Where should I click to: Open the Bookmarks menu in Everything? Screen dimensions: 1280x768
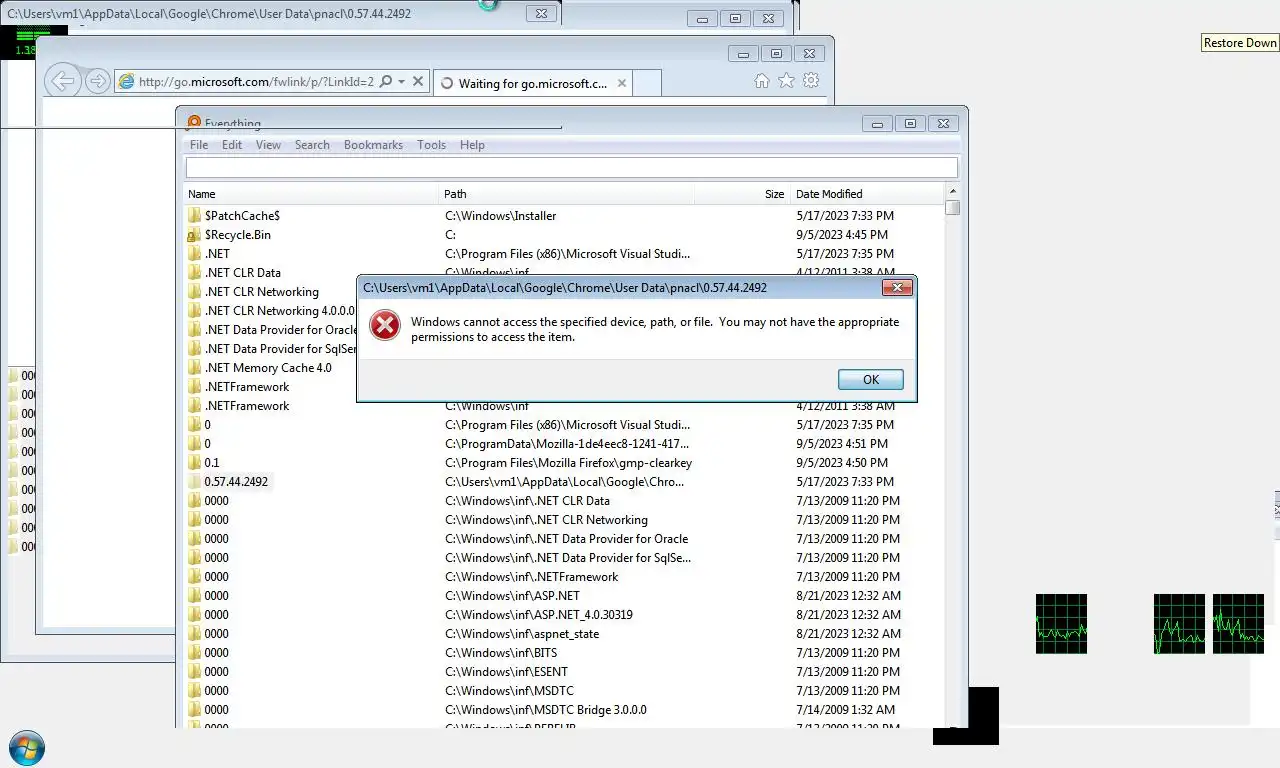(373, 145)
